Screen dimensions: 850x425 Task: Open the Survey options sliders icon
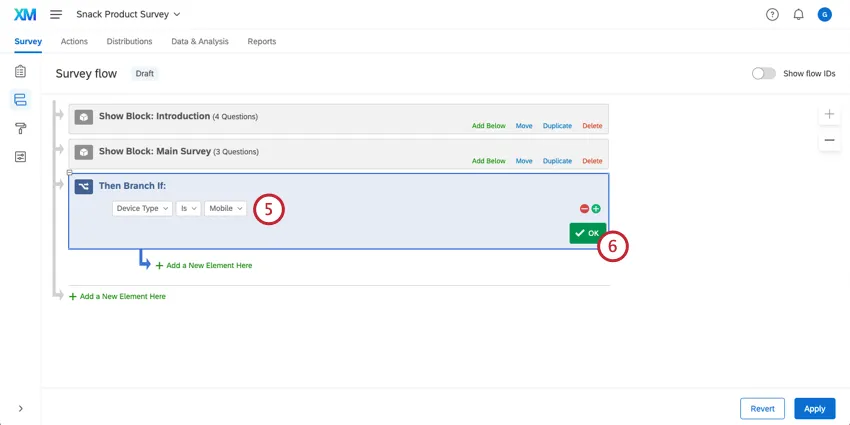pos(20,157)
